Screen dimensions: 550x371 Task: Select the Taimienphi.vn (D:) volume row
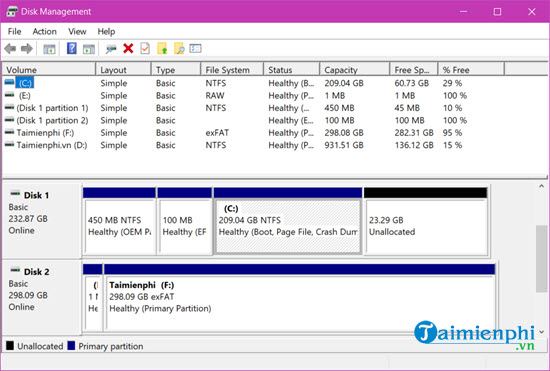tap(253, 145)
